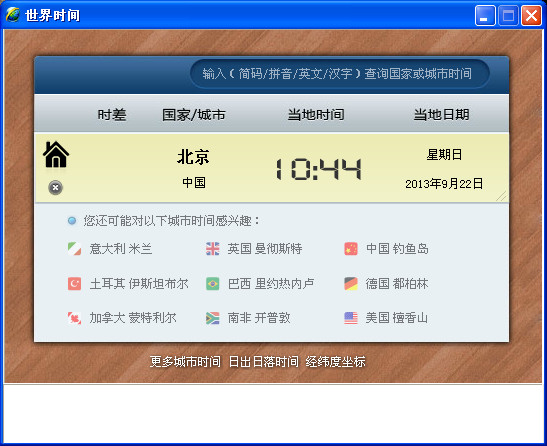Open 巴西 里约热内卢 time
This screenshot has width=547, height=446.
[271, 284]
